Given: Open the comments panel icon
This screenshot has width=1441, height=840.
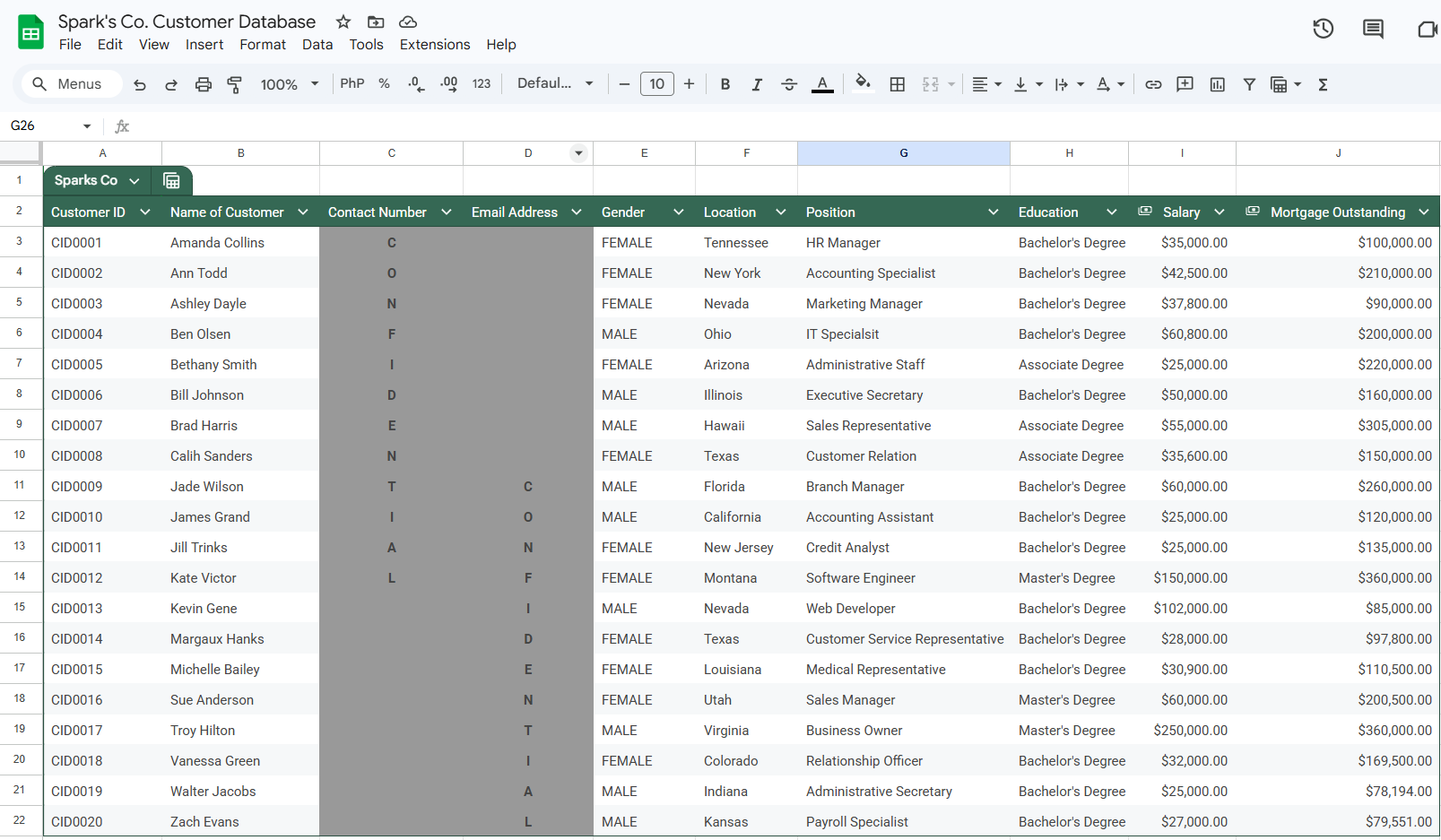Looking at the screenshot, I should tap(1373, 29).
